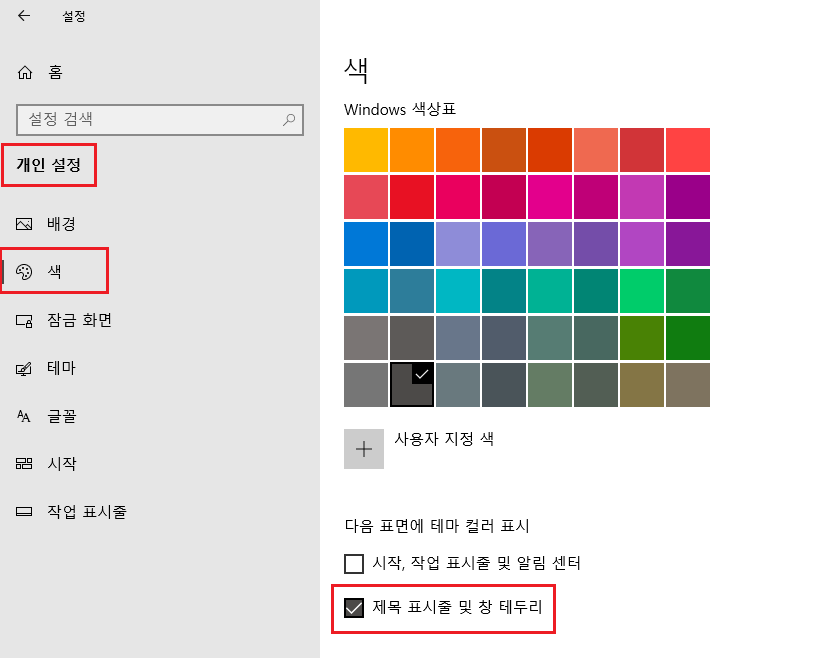The image size is (826, 658).
Task: Click the 사용자 지정 색 label
Action: (444, 438)
